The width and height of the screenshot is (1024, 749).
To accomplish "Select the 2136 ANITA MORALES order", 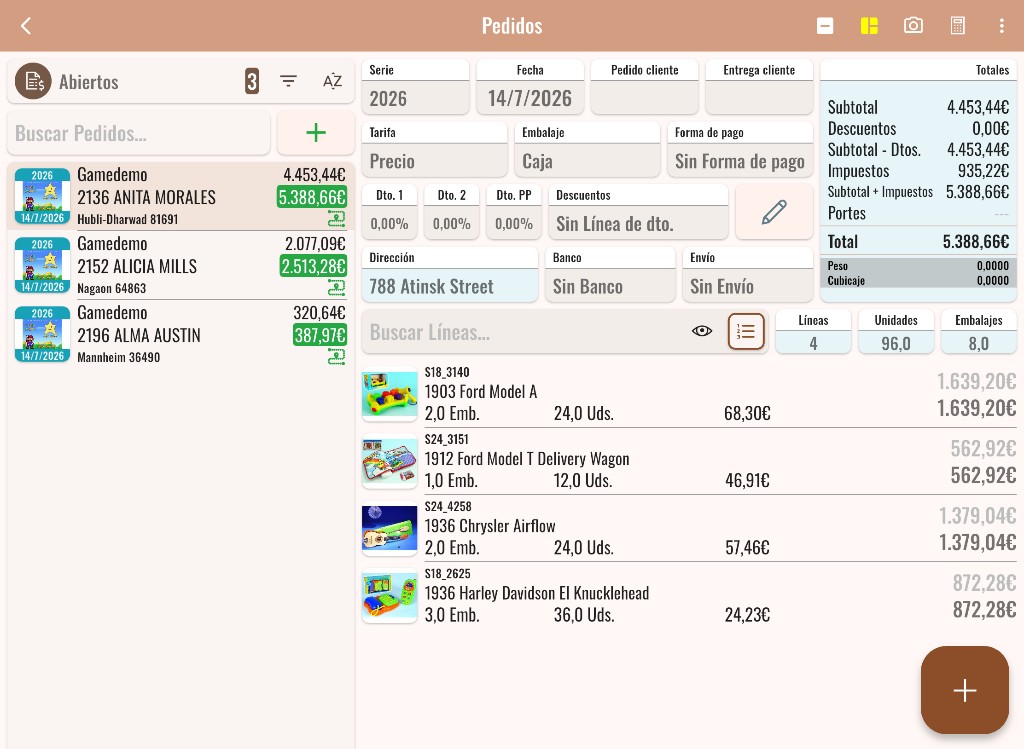I will click(x=181, y=197).
